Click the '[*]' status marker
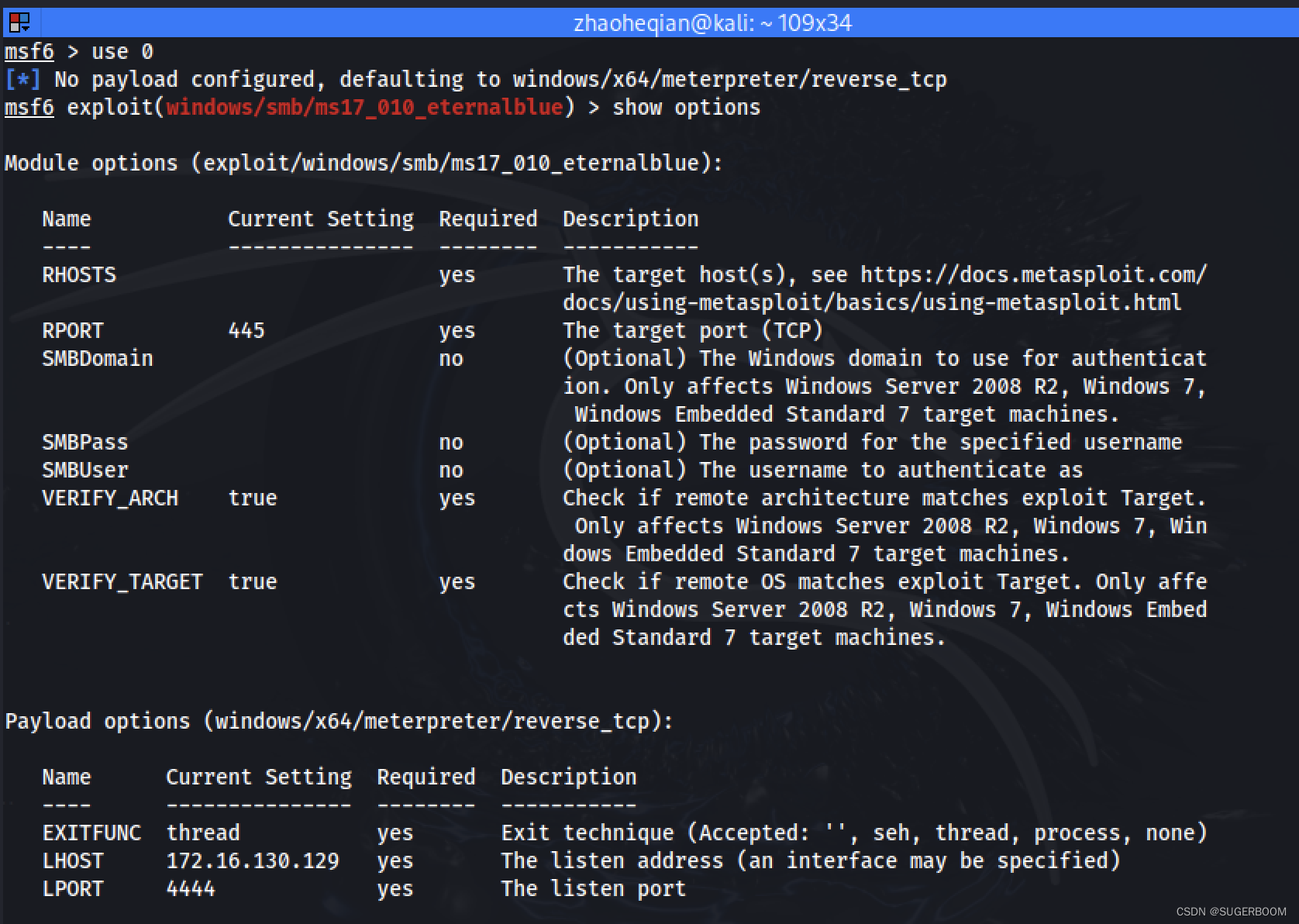This screenshot has height=924, width=1299. [22, 80]
